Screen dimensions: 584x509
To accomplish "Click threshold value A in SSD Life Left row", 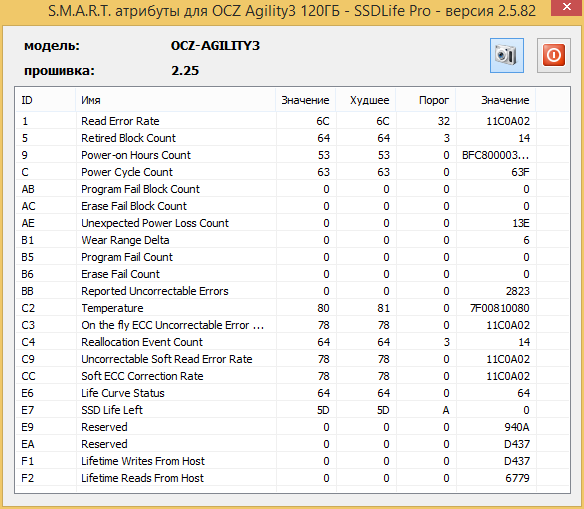I will point(445,410).
